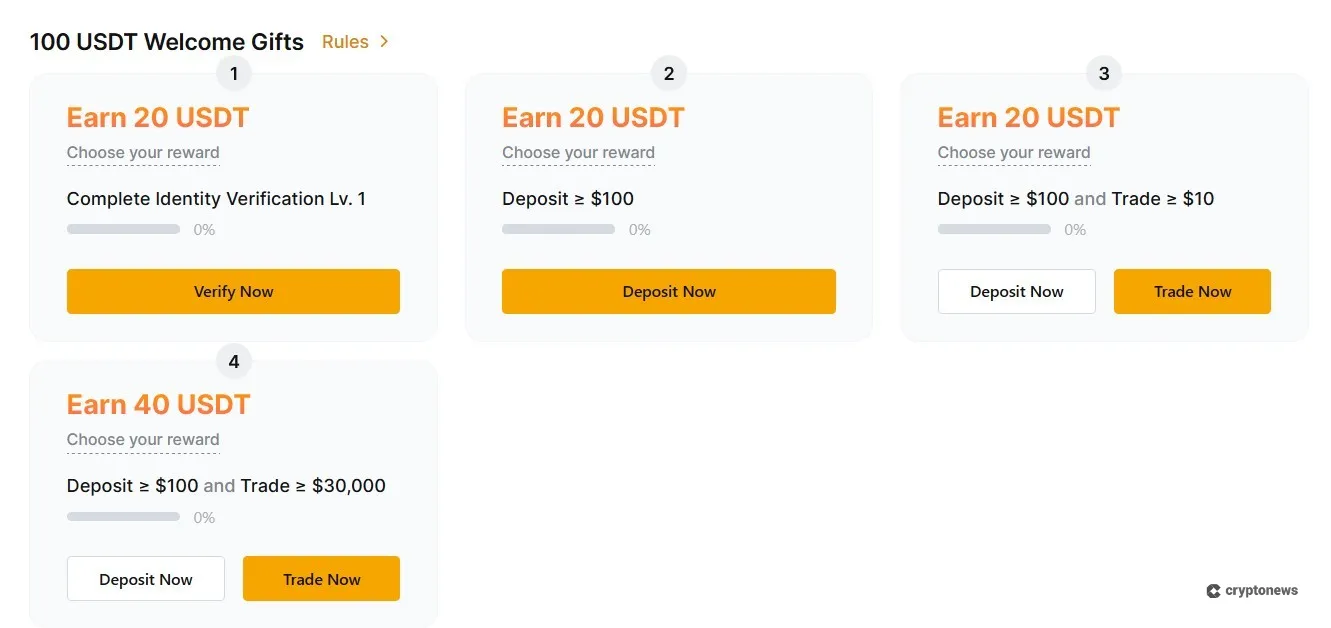This screenshot has width=1331, height=628.
Task: Open Choose your reward in the Earn 40 USDT card
Action: [x=143, y=439]
